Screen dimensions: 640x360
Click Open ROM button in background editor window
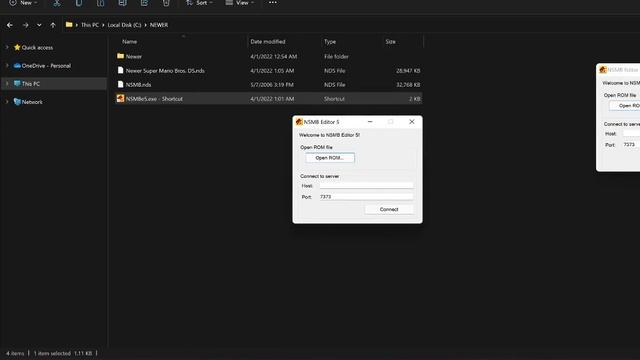point(625,106)
